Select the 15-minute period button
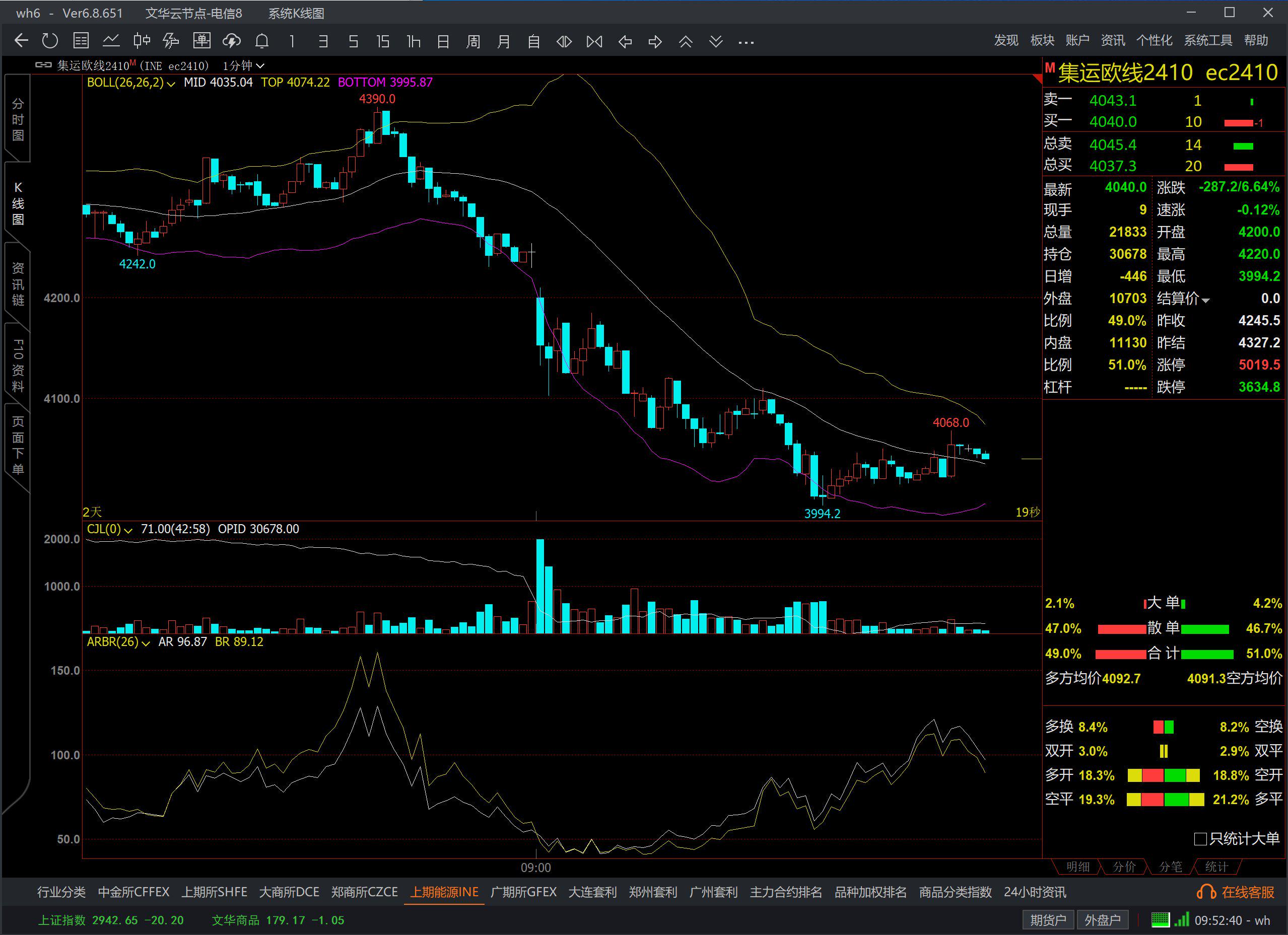Image resolution: width=1288 pixels, height=935 pixels. click(383, 41)
